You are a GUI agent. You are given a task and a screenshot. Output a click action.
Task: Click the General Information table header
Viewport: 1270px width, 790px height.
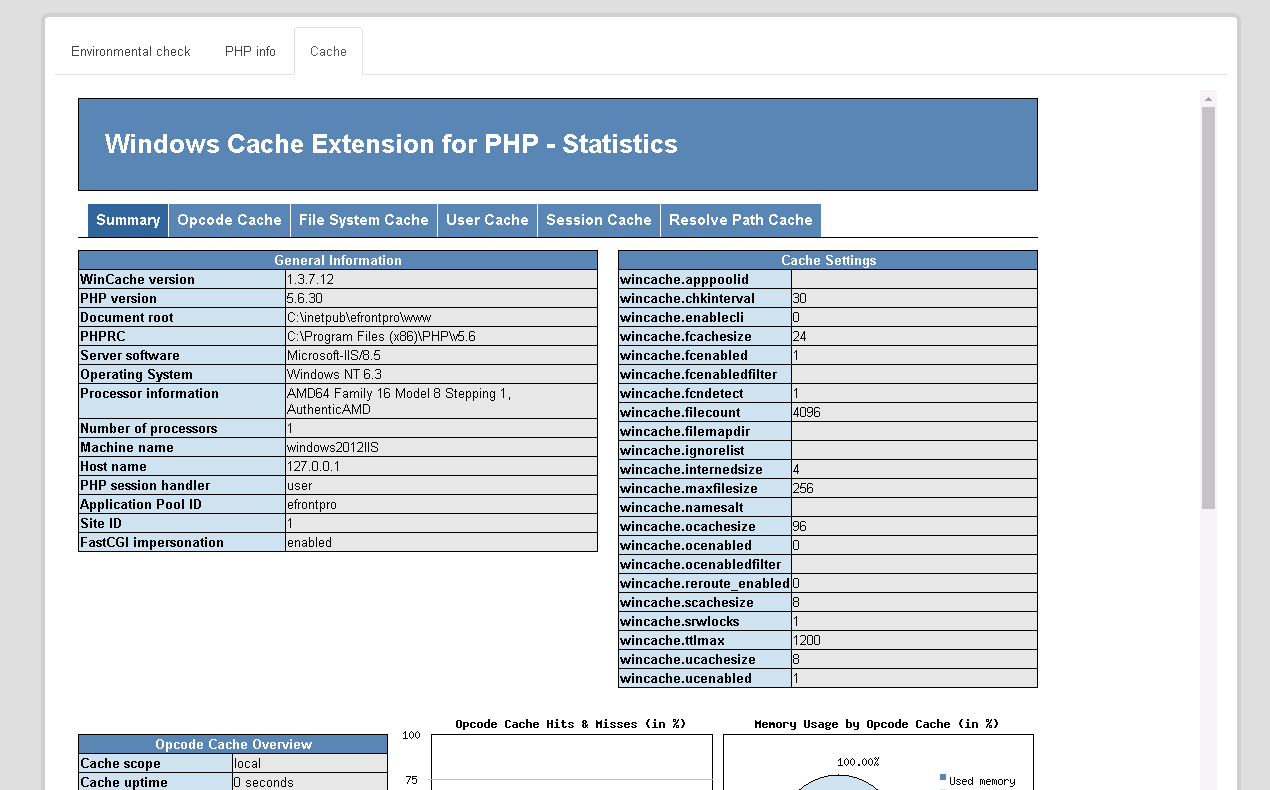(338, 260)
